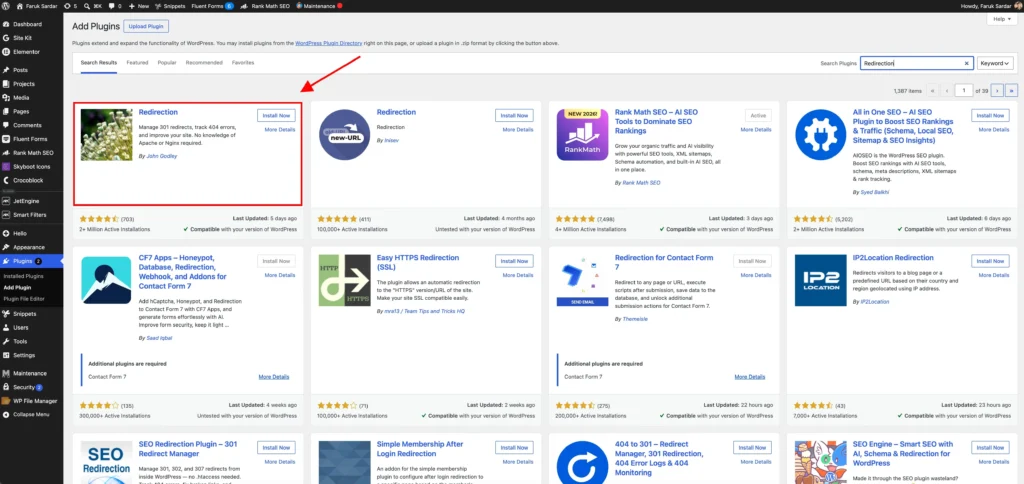Click the Upload Plugin button
1024x484 pixels.
(146, 27)
